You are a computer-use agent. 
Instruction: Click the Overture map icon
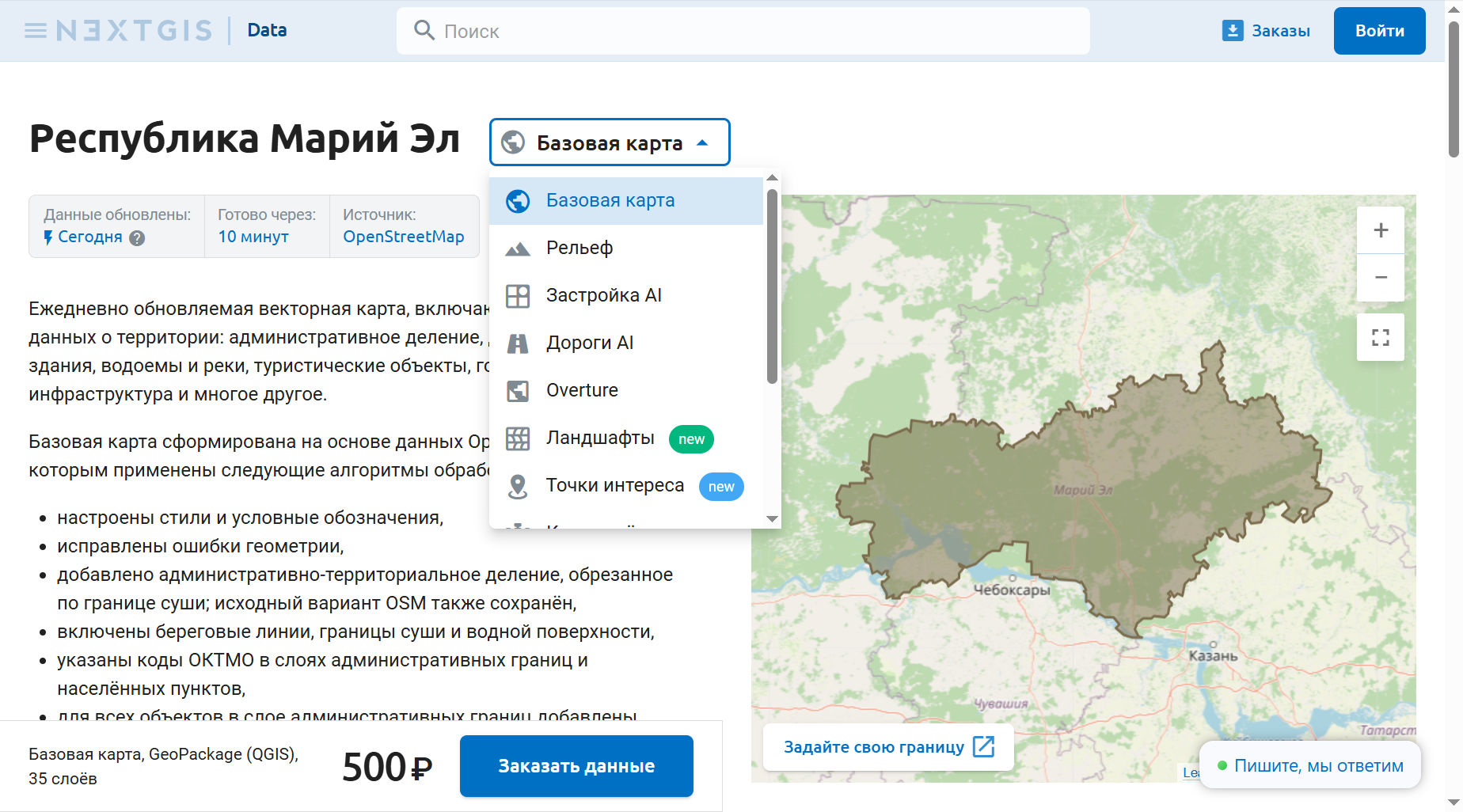[518, 391]
